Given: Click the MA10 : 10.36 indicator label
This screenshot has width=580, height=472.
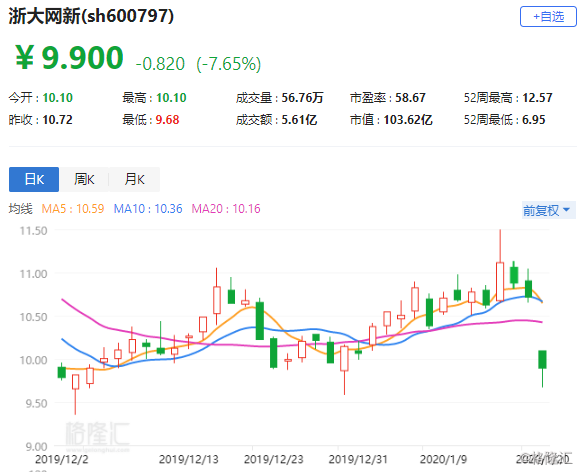Looking at the screenshot, I should pos(148,209).
